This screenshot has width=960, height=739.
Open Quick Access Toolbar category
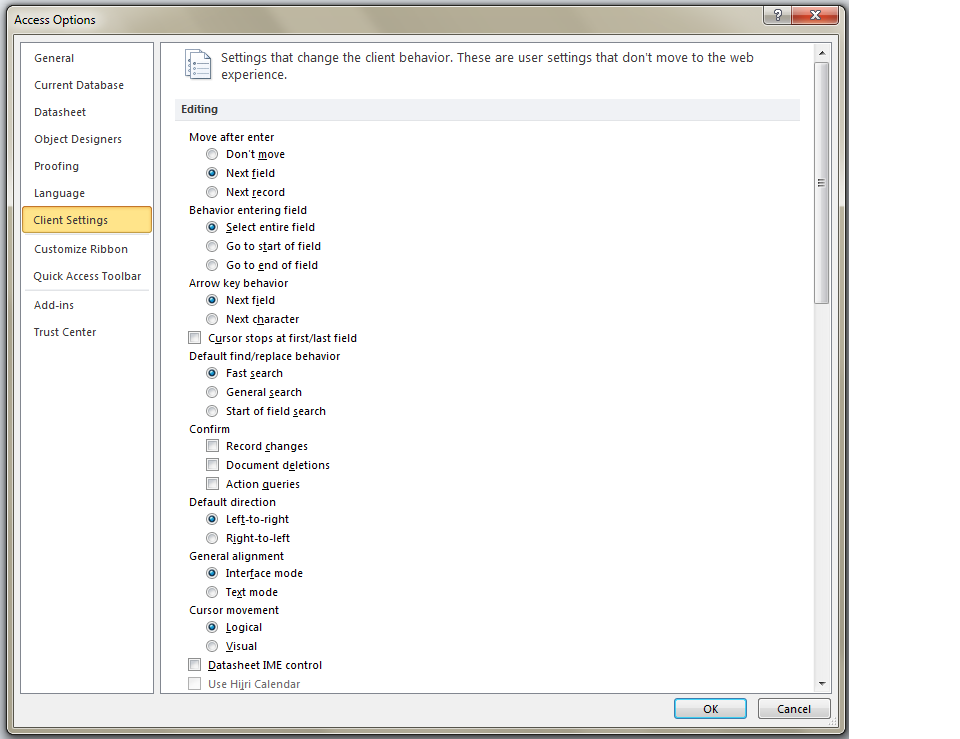[87, 276]
